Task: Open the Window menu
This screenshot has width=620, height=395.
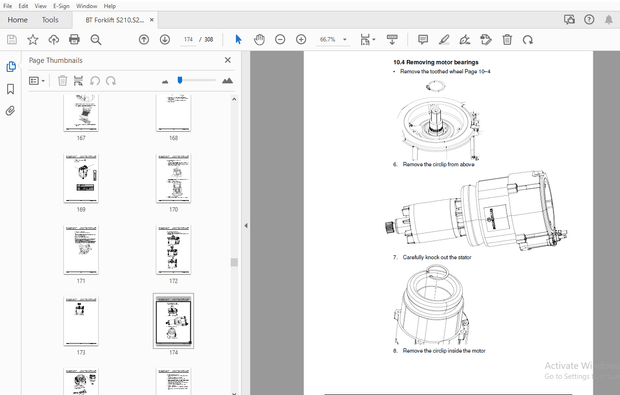Action: click(x=87, y=6)
